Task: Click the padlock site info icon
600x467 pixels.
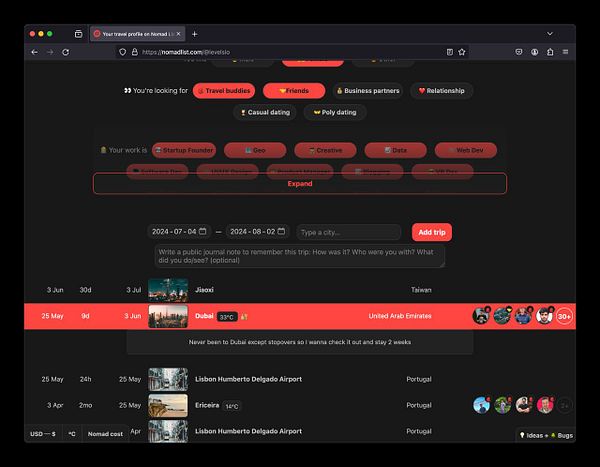Action: tap(135, 52)
